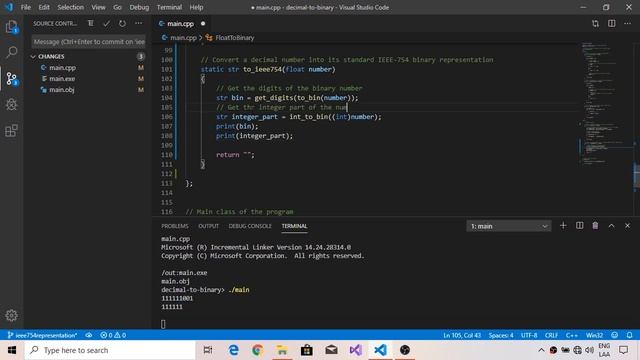
Task: Open the Selection menu
Action: [71, 7]
